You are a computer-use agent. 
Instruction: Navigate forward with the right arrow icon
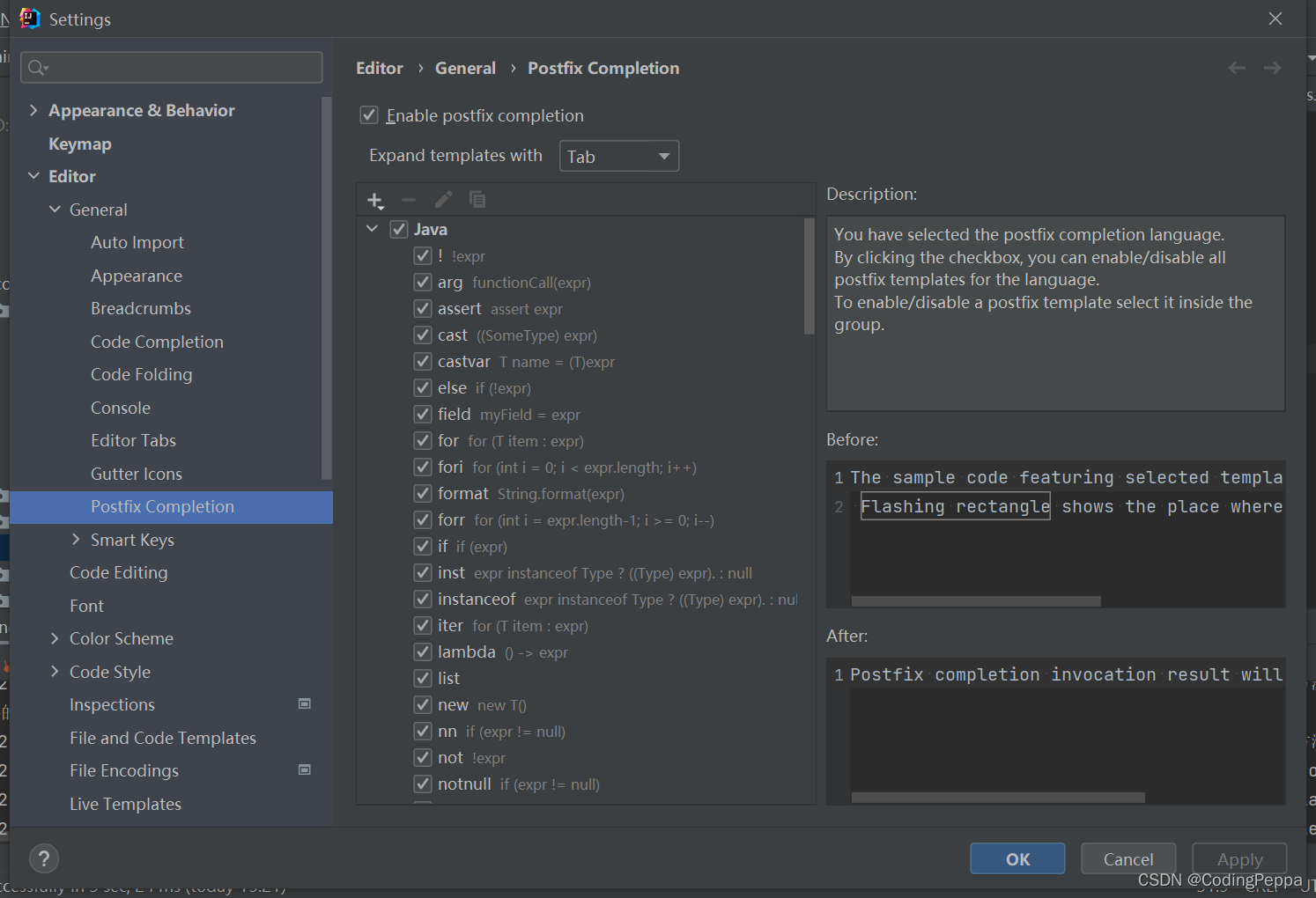pos(1272,68)
